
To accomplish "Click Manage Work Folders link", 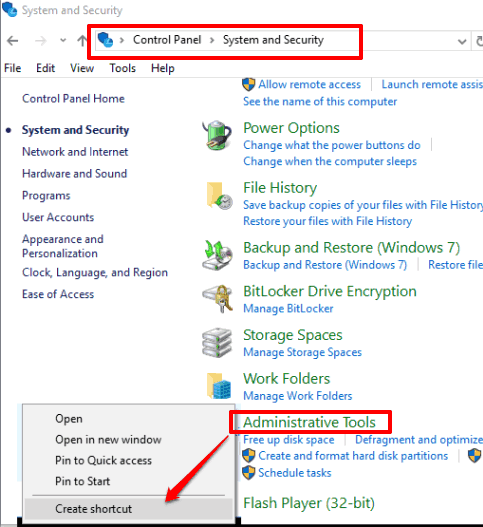I will coord(298,396).
